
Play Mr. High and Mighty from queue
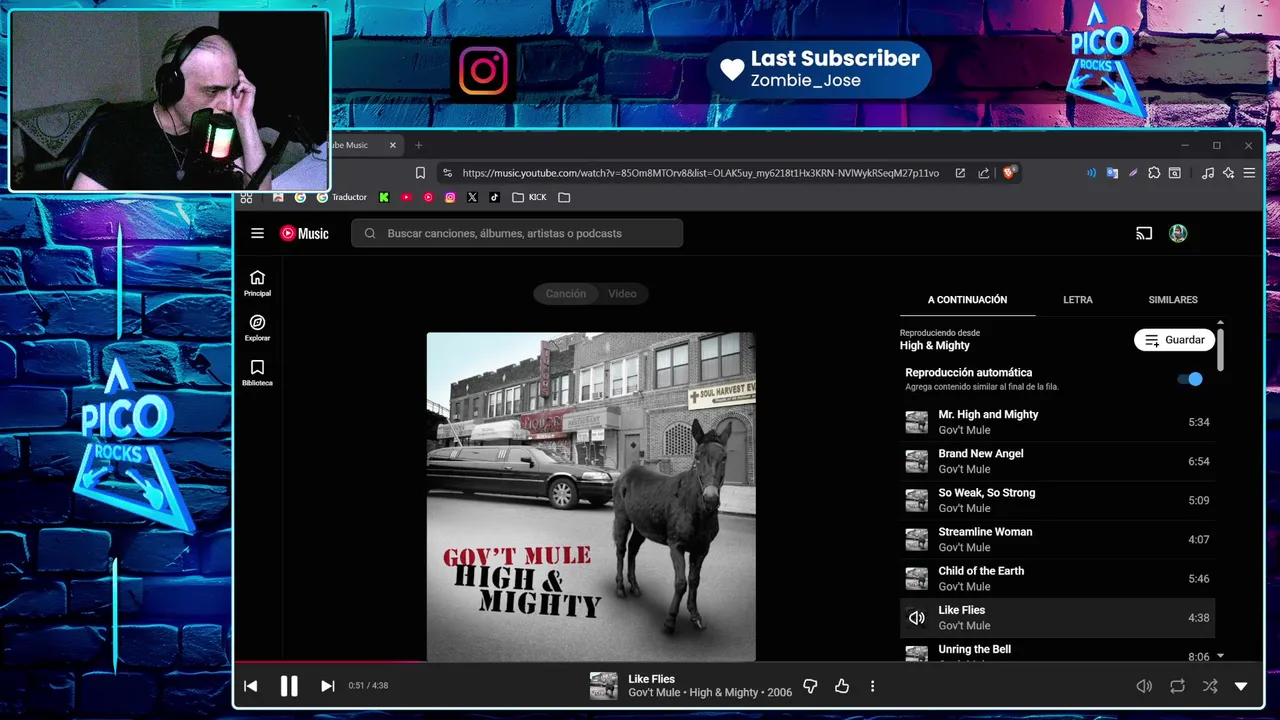pyautogui.click(x=1057, y=422)
